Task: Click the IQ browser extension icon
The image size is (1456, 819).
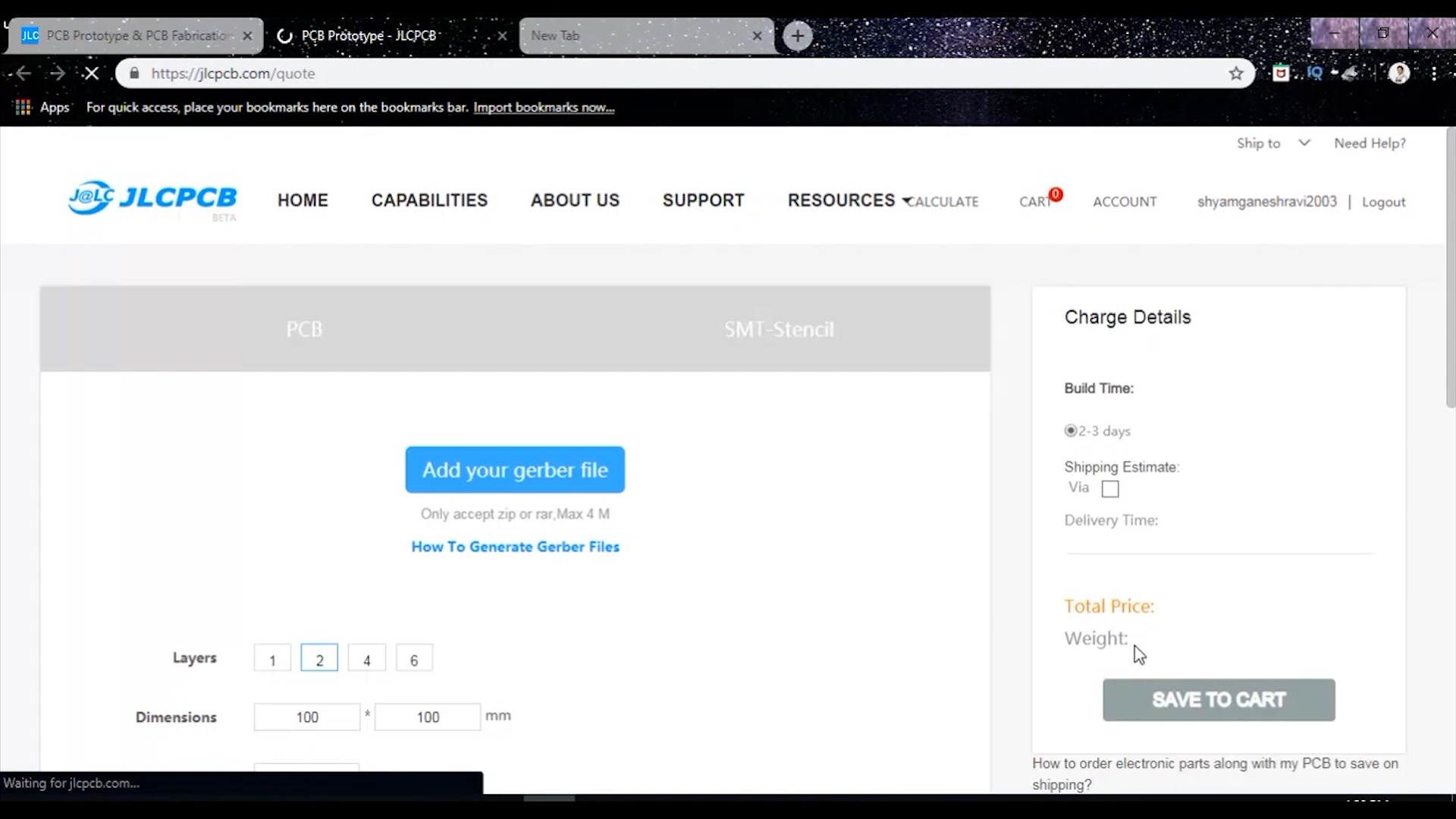Action: pos(1315,74)
